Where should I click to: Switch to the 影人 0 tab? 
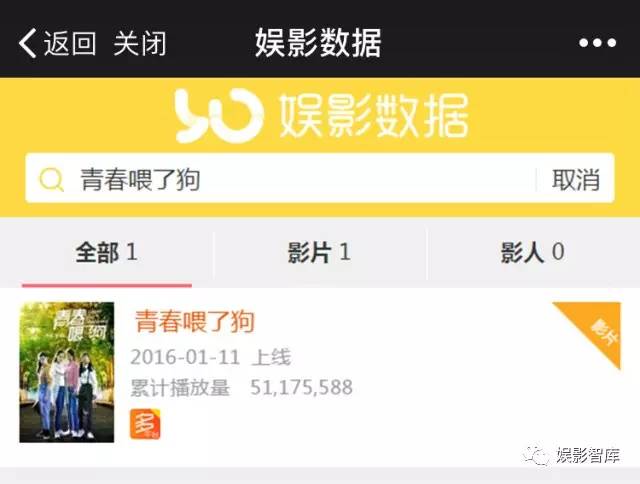pos(533,252)
